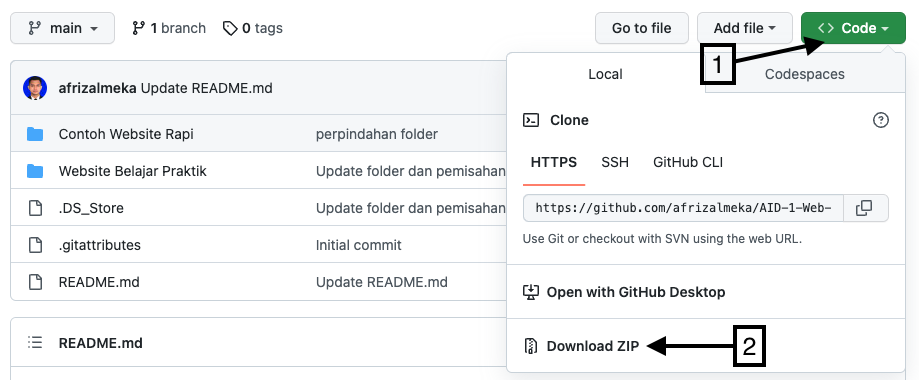Open the .DS_Store row commit message
Viewport: 919px width, 380px height.
pyautogui.click(x=410, y=208)
